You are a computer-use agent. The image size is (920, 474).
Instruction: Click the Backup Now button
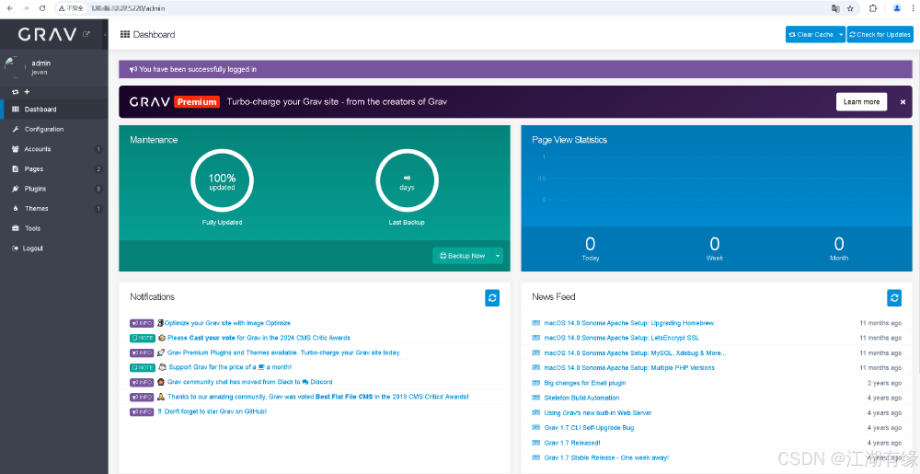(462, 256)
